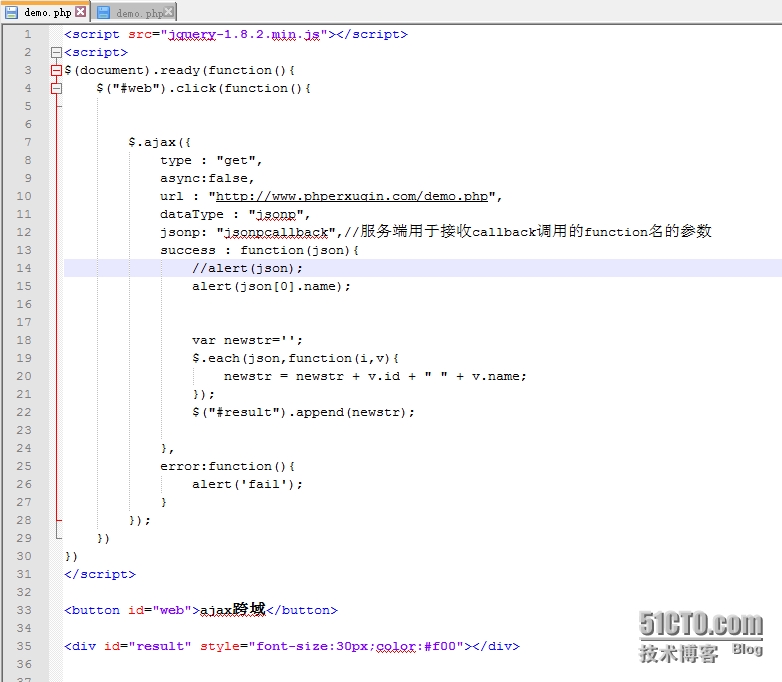The image size is (782, 682).
Task: Click line number 10 in the margin
Action: click(24, 196)
